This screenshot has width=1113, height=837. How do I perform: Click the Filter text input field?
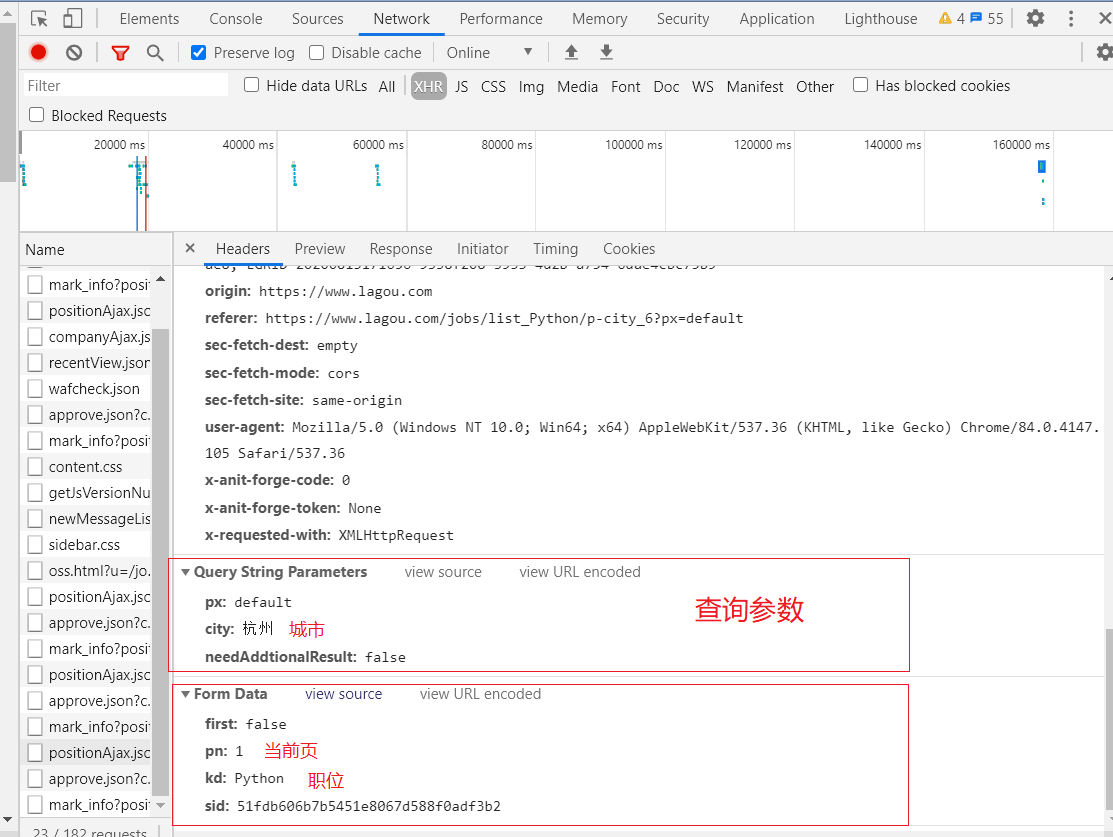[x=125, y=86]
